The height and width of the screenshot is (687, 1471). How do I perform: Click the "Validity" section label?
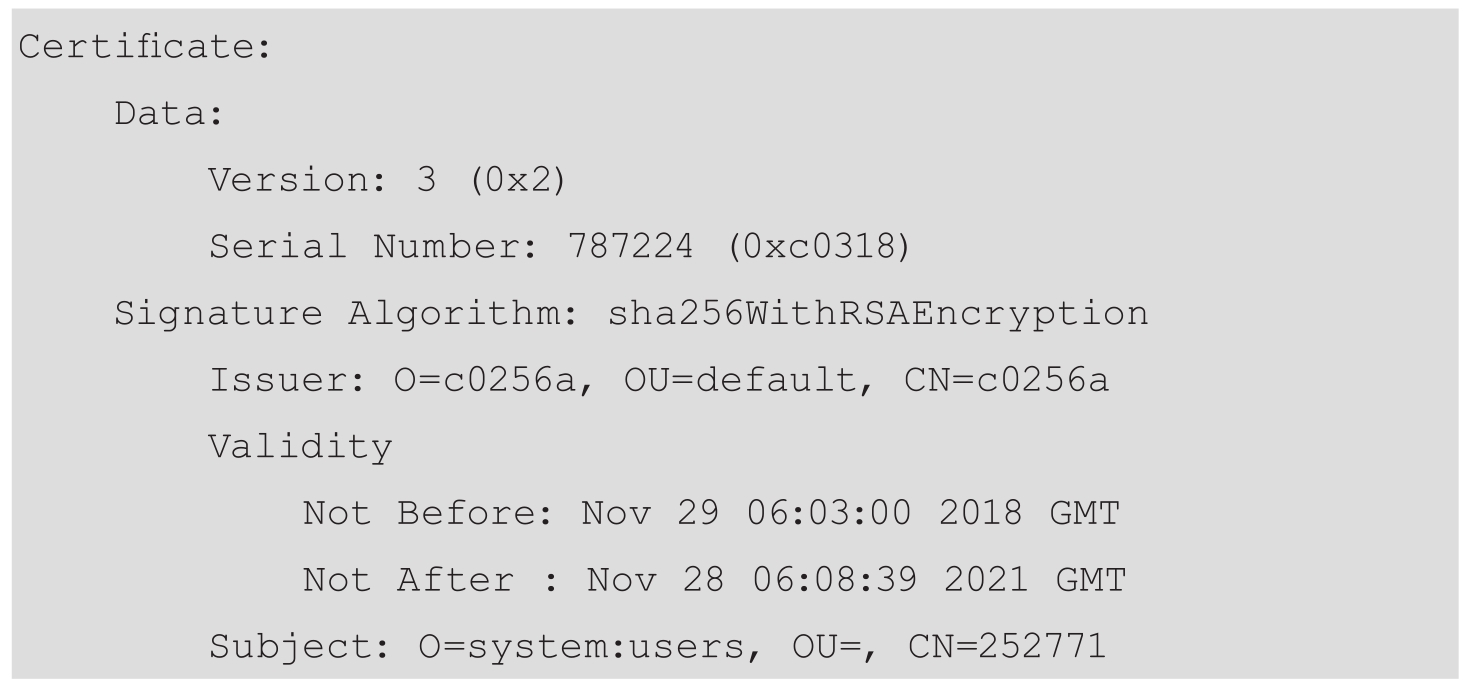[300, 447]
